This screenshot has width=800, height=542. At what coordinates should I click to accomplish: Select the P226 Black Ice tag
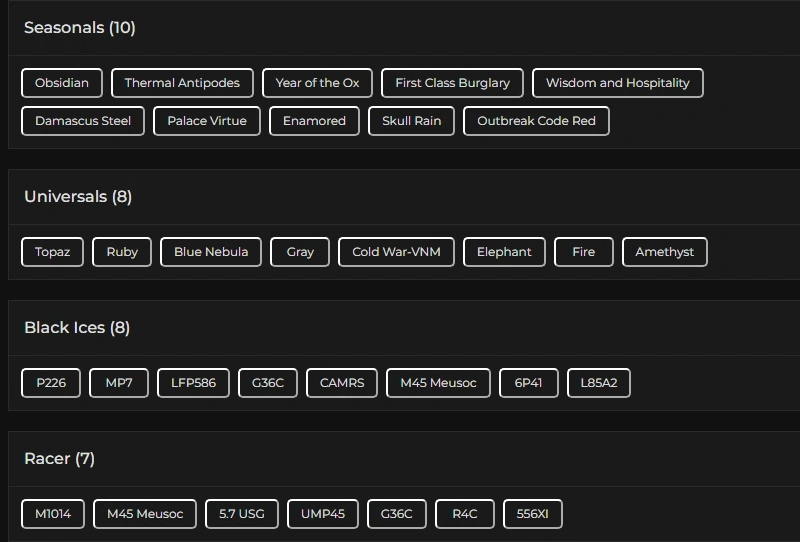click(x=51, y=383)
